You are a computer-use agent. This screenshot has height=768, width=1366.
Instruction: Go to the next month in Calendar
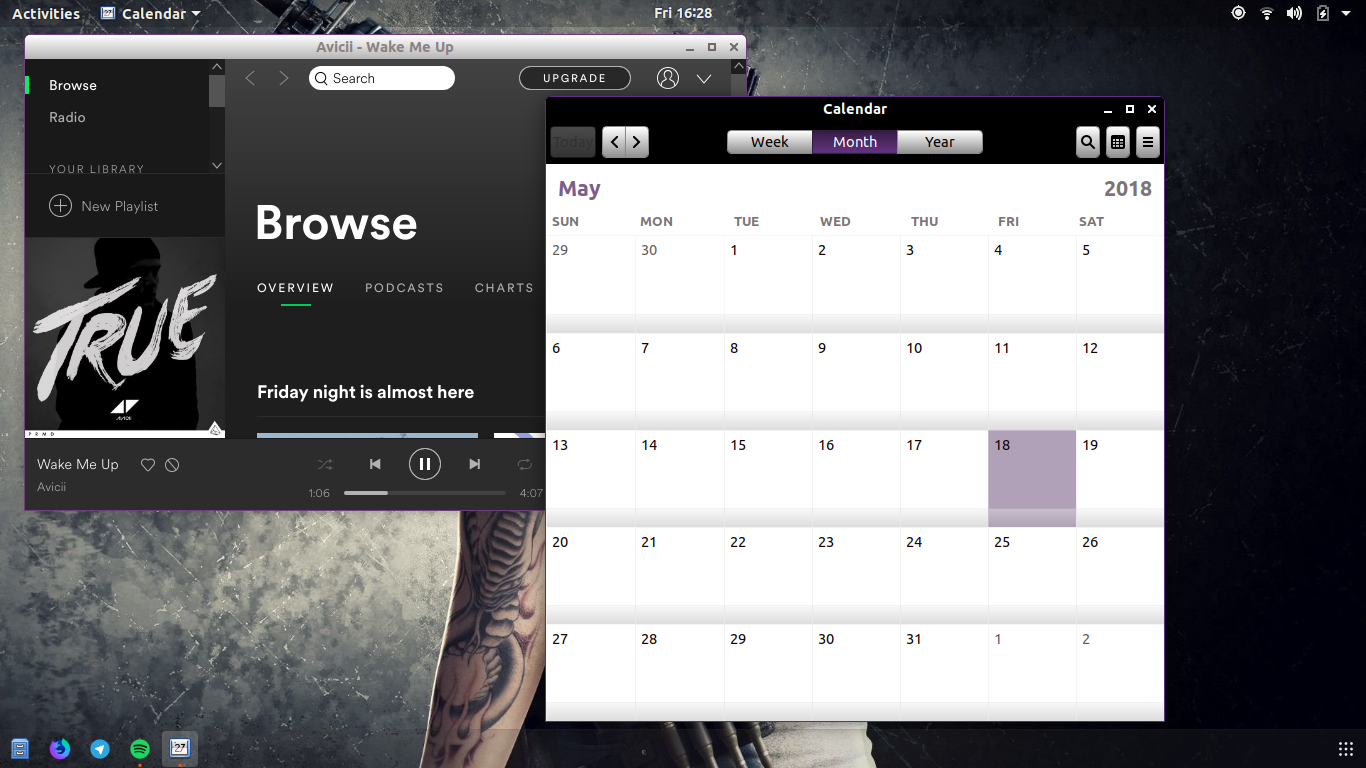pos(637,142)
